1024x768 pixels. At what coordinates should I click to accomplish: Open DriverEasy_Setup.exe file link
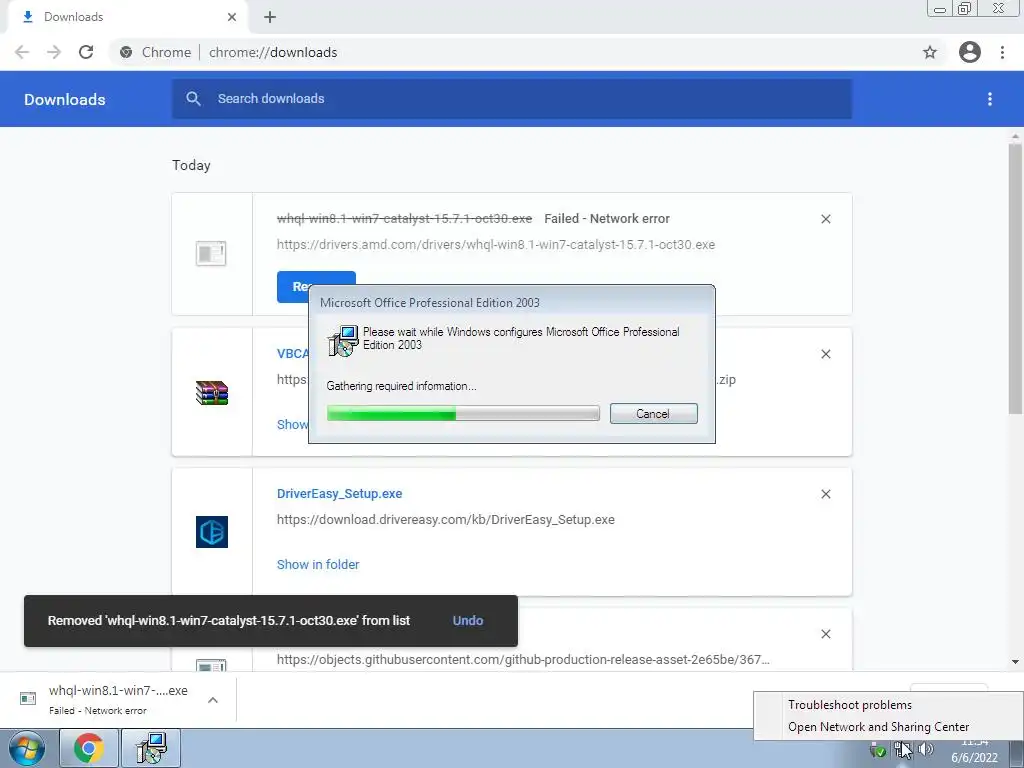(340, 494)
